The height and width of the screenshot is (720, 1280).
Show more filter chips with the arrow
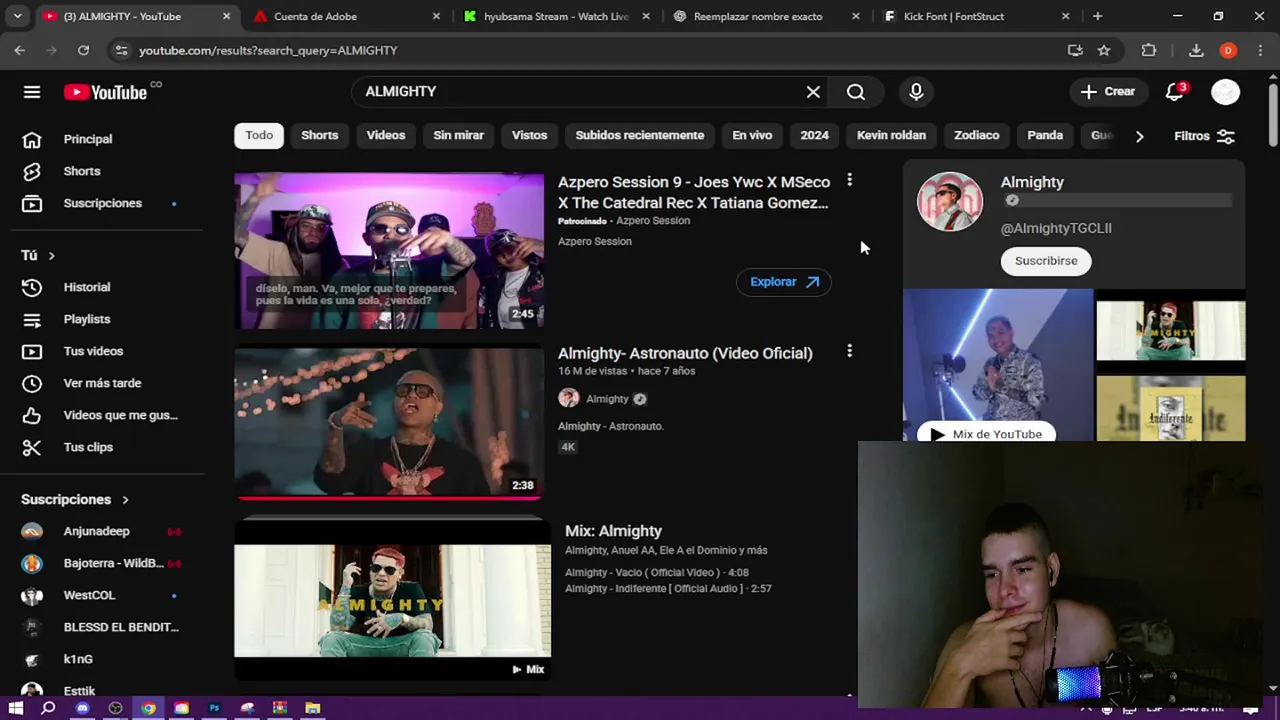click(x=1139, y=136)
